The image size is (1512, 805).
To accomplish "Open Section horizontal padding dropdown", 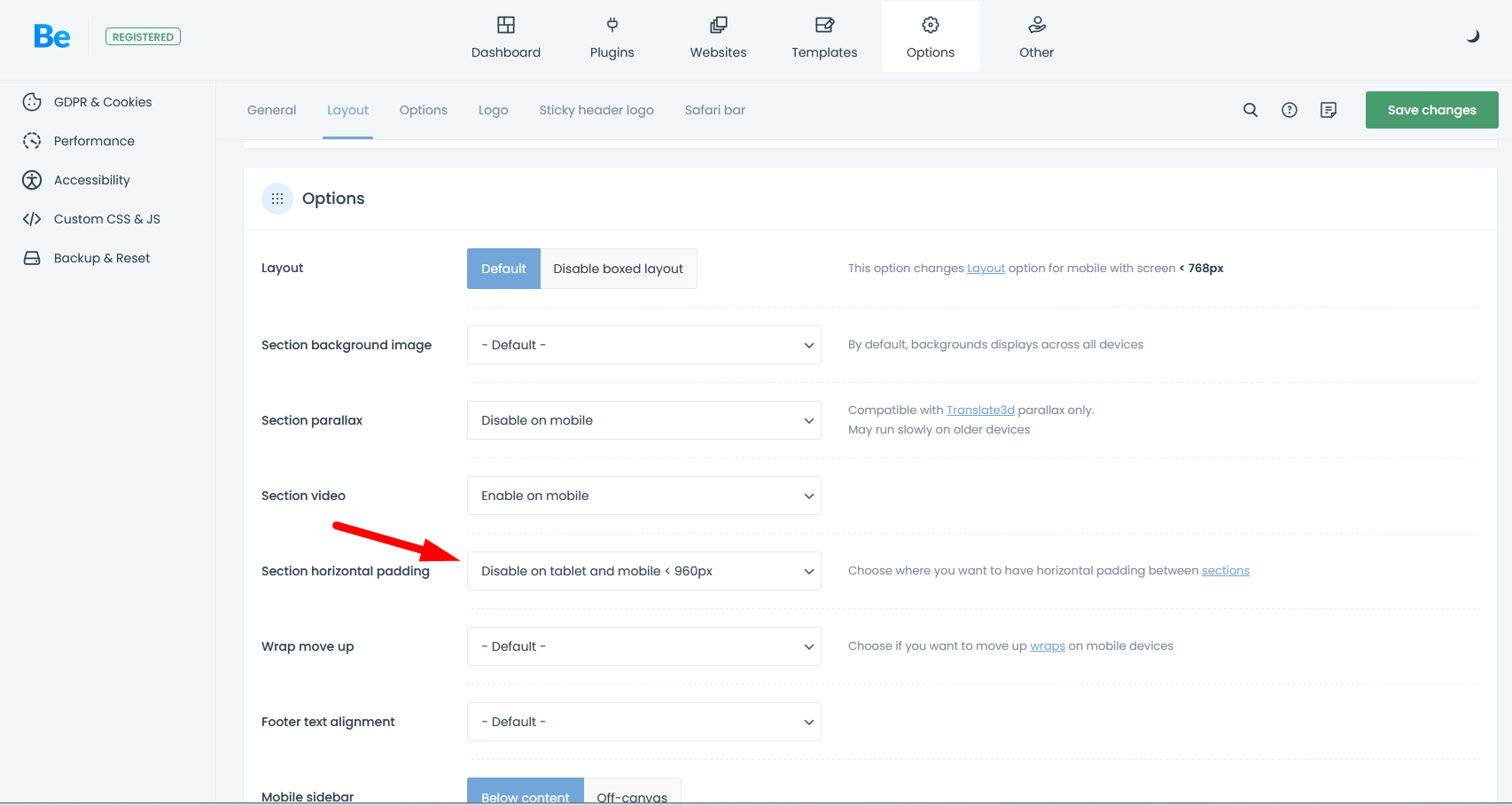I will [x=644, y=571].
